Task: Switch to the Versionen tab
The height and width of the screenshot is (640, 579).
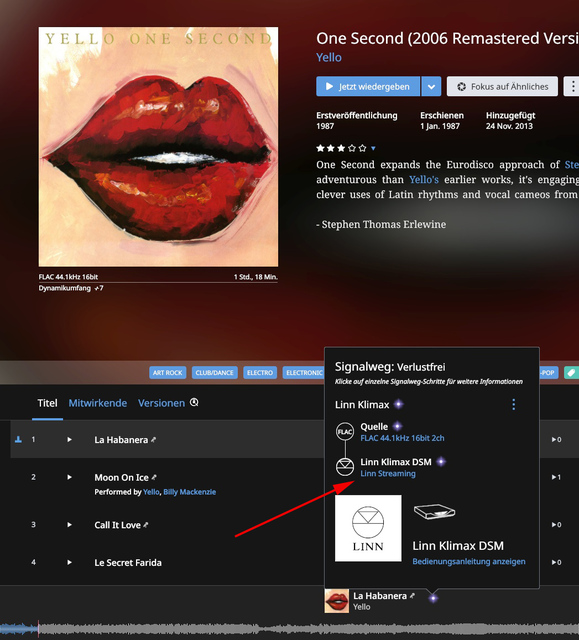Action: [161, 403]
